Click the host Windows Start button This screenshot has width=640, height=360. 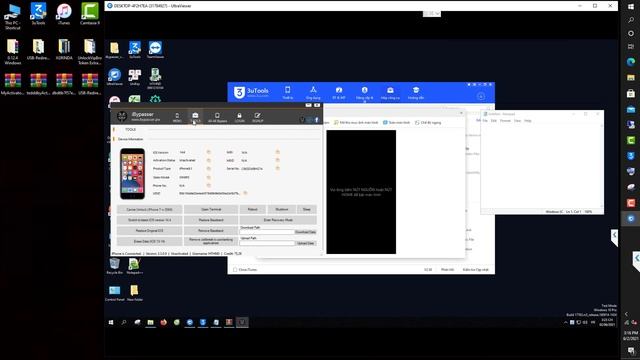click(x=631, y=7)
